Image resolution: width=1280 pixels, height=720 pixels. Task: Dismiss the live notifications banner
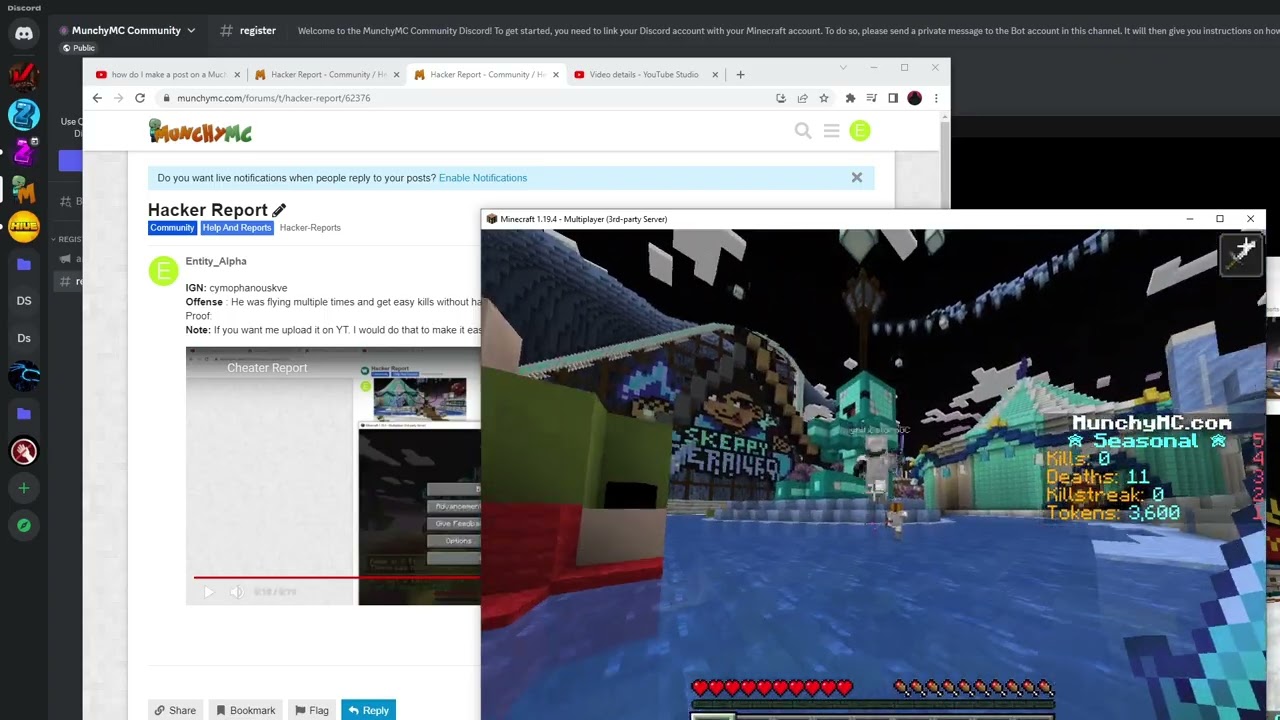coord(857,178)
